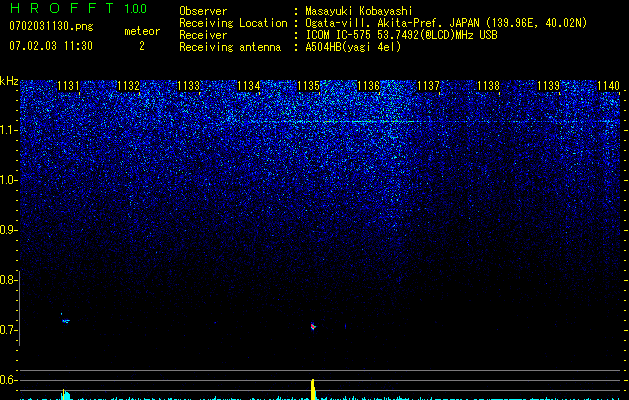Viewport: 629px width, 400px height.
Task: Click time marker 1140
Action: tap(608, 86)
